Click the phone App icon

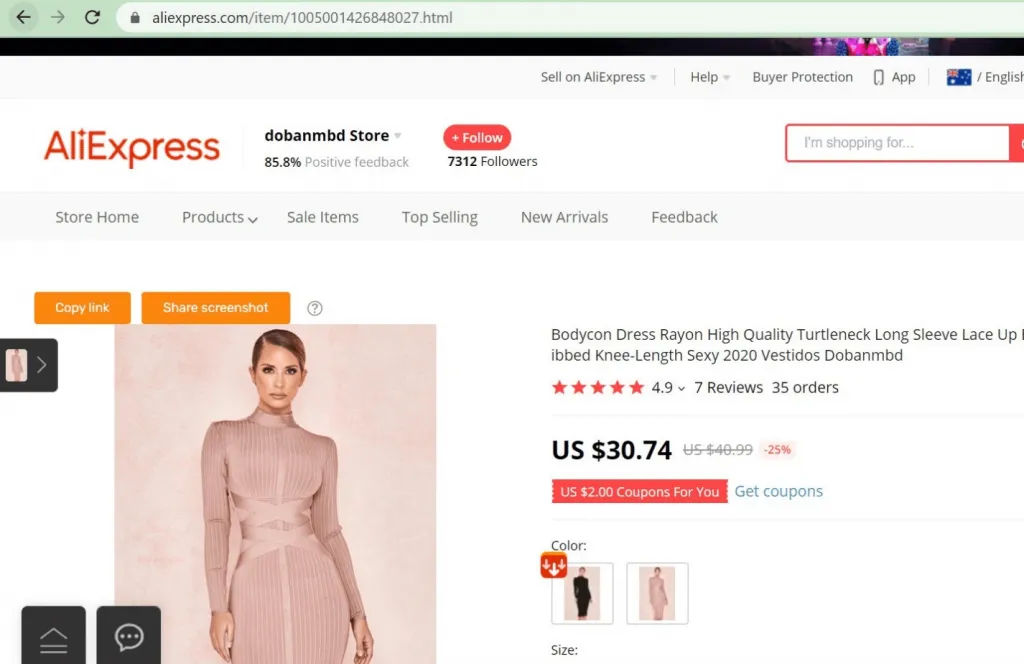(x=878, y=78)
